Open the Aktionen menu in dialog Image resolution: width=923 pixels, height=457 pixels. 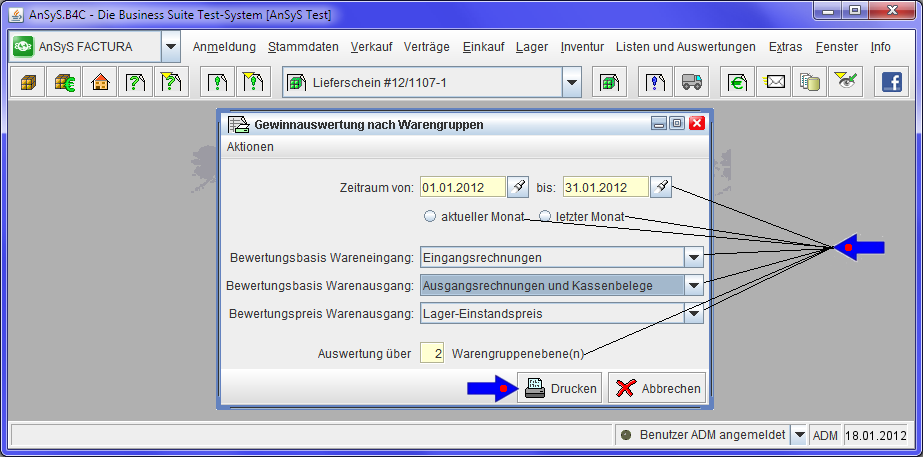[250, 147]
